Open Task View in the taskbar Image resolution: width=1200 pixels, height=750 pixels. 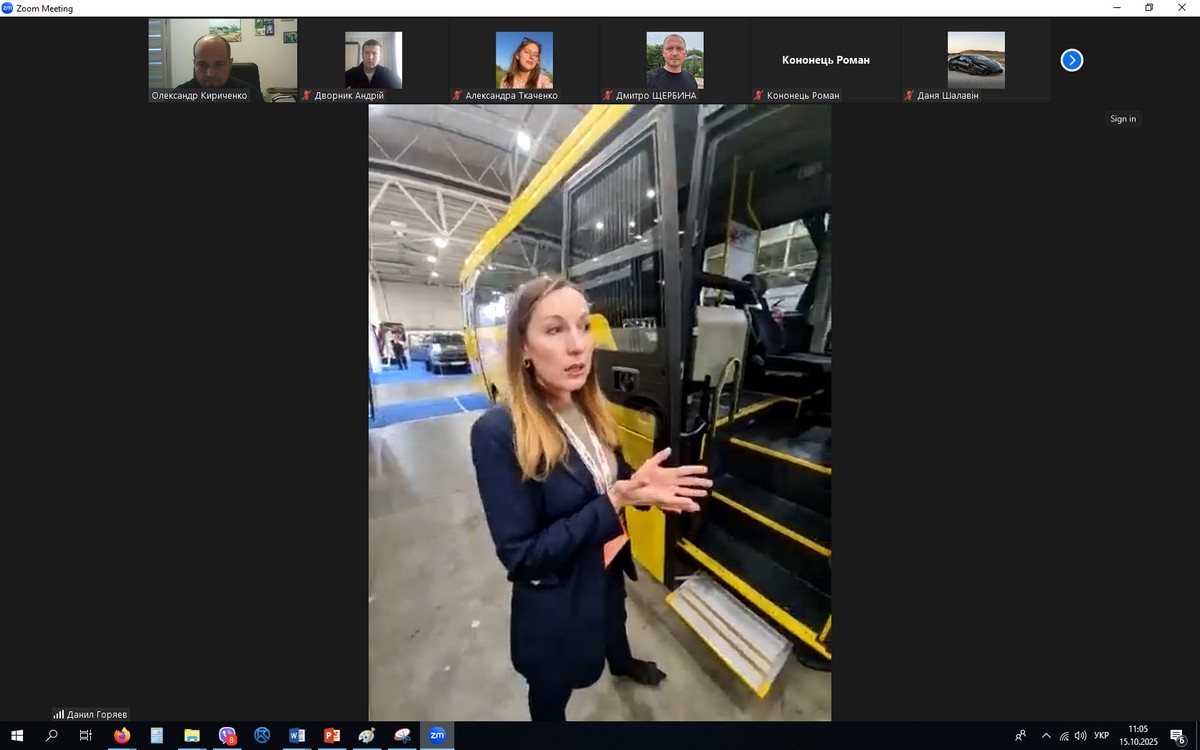click(x=86, y=736)
